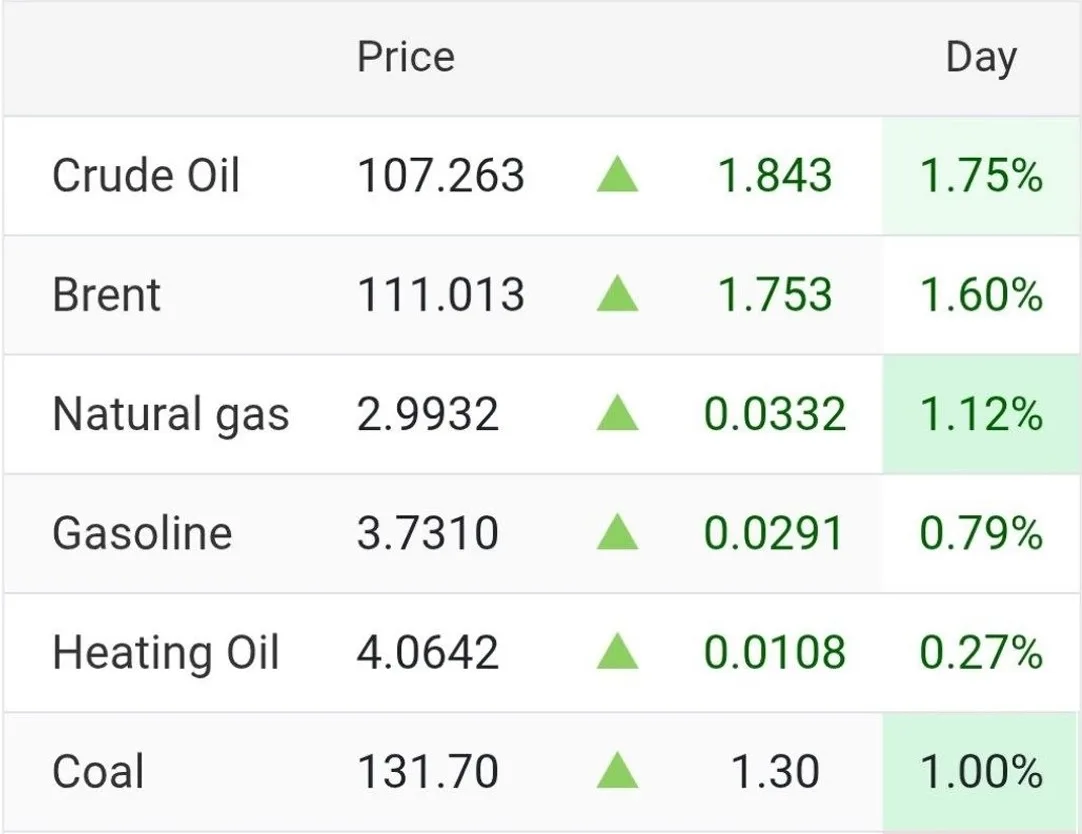
Task: Select the Coal price 131.70
Action: coord(427,771)
